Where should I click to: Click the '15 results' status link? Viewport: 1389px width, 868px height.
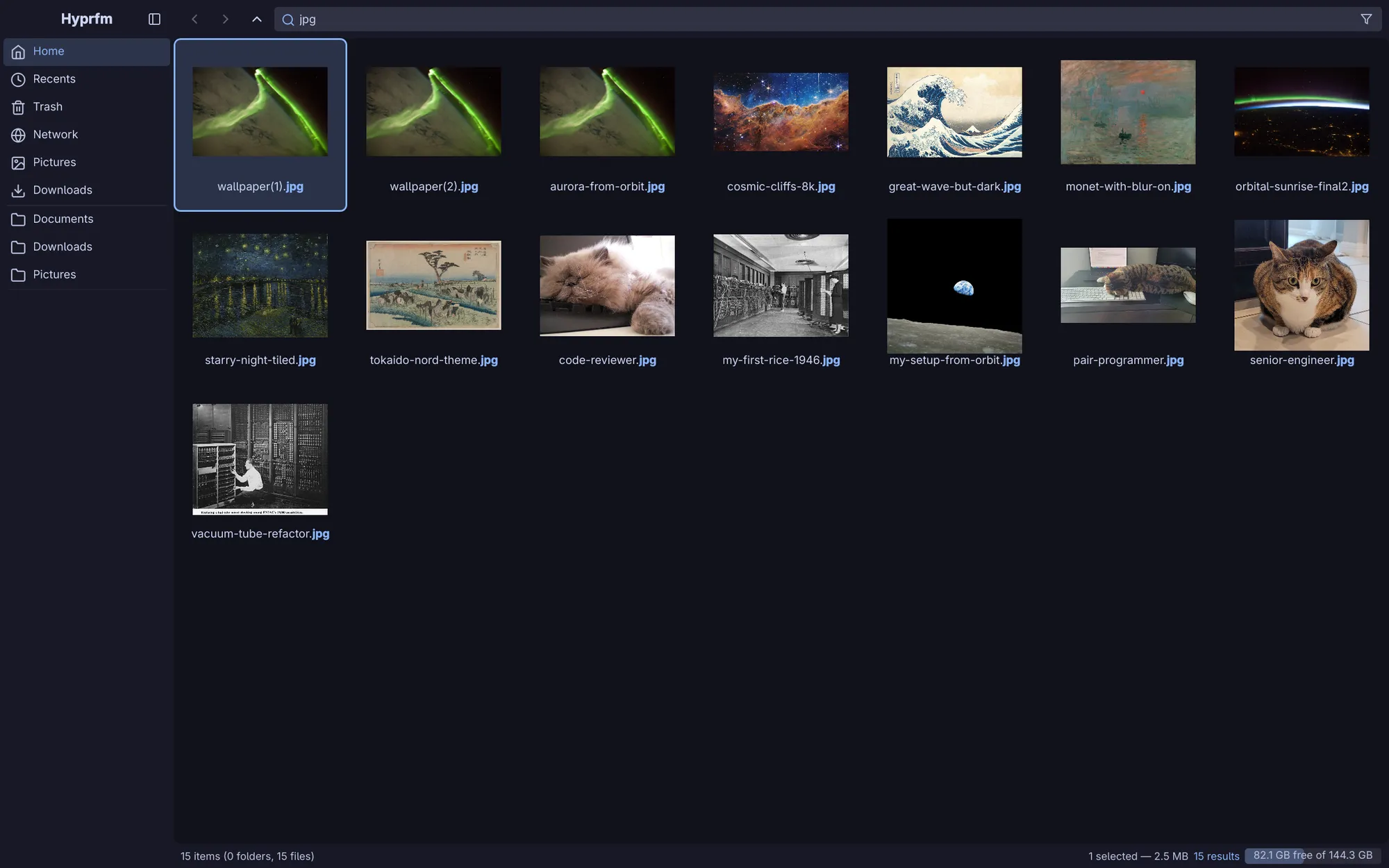click(x=1216, y=856)
